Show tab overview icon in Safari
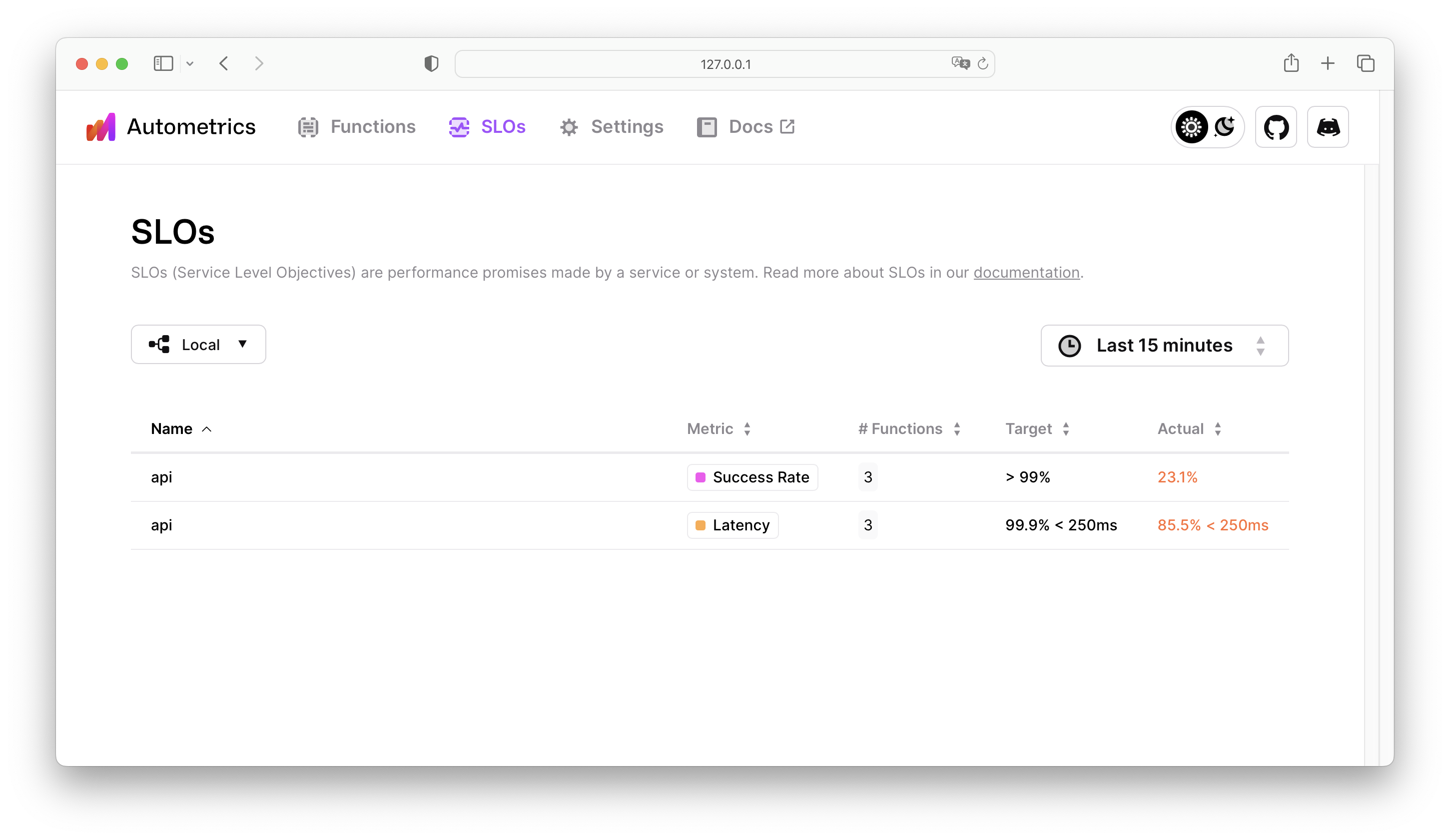Image resolution: width=1450 pixels, height=840 pixels. point(1365,63)
